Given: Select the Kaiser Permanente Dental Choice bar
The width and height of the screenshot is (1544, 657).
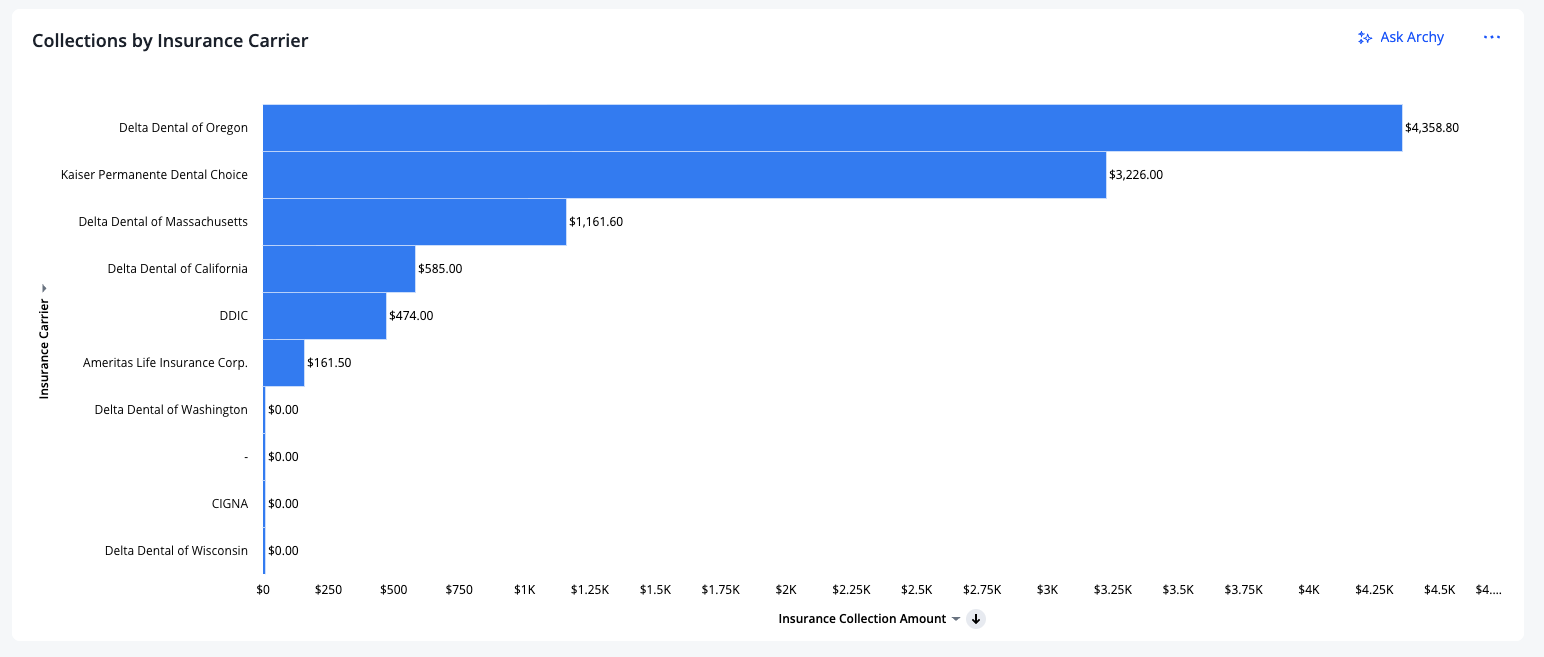Looking at the screenshot, I should pos(684,175).
